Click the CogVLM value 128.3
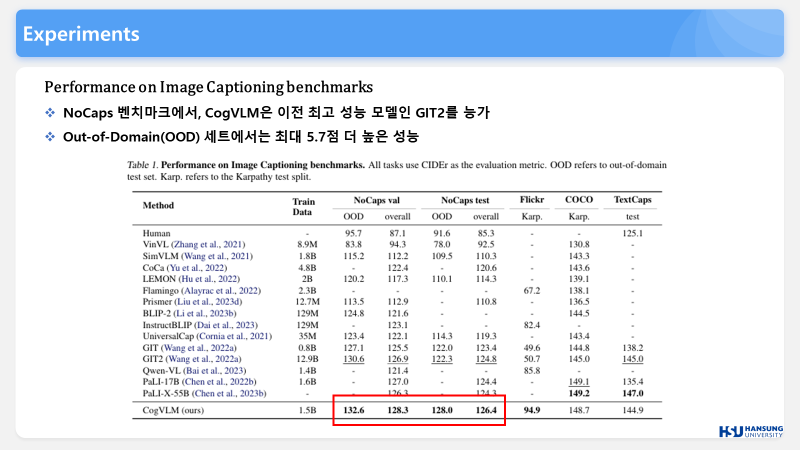 (397, 410)
